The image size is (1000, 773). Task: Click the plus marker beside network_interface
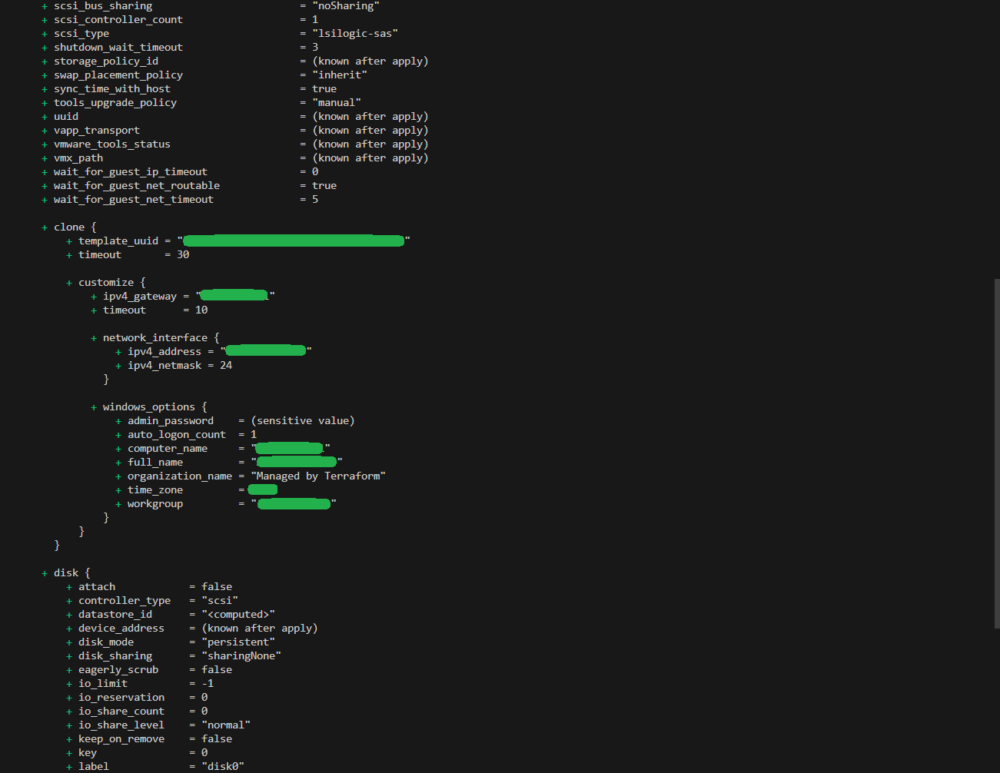tap(93, 337)
